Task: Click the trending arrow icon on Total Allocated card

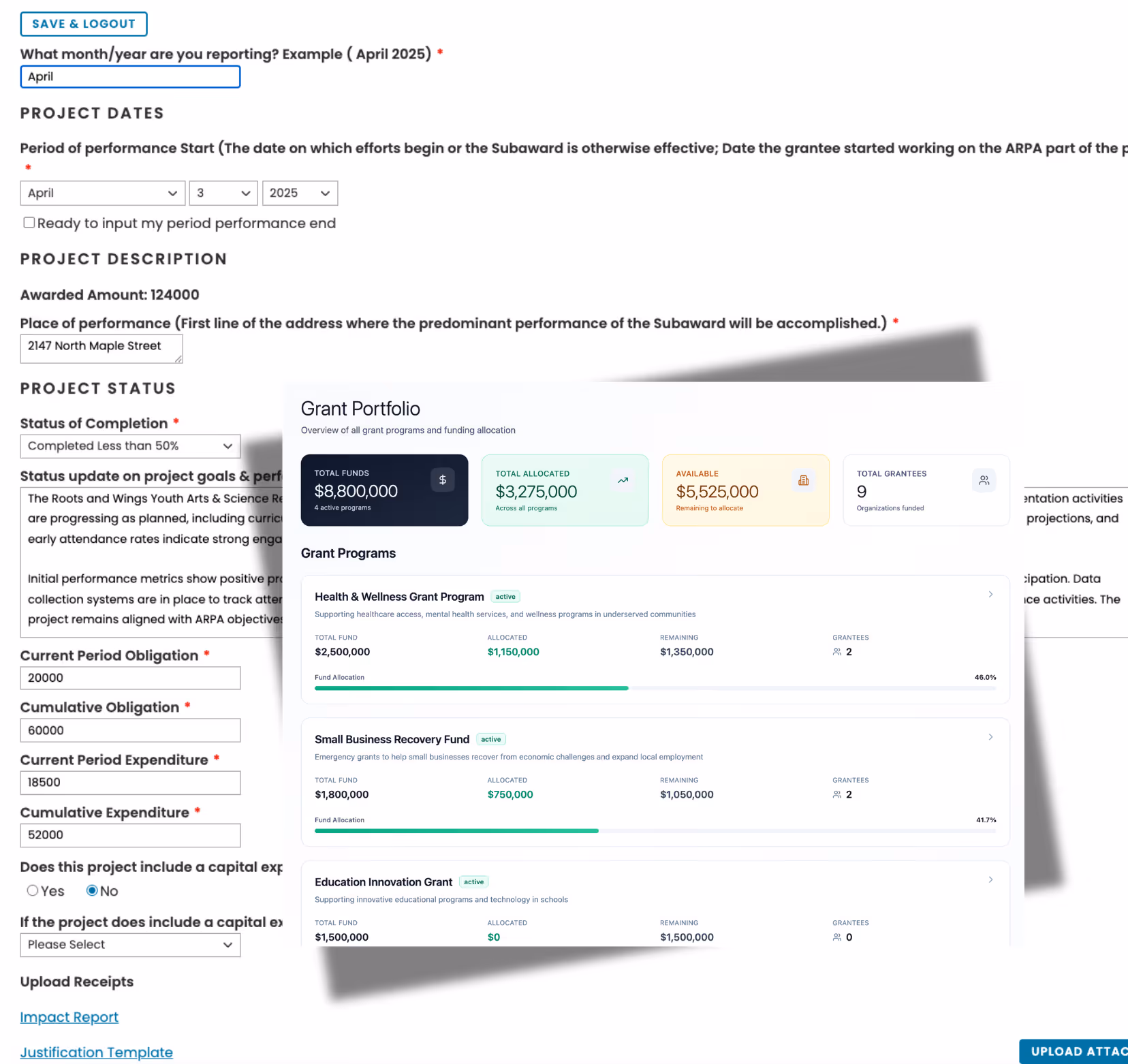Action: [x=623, y=480]
